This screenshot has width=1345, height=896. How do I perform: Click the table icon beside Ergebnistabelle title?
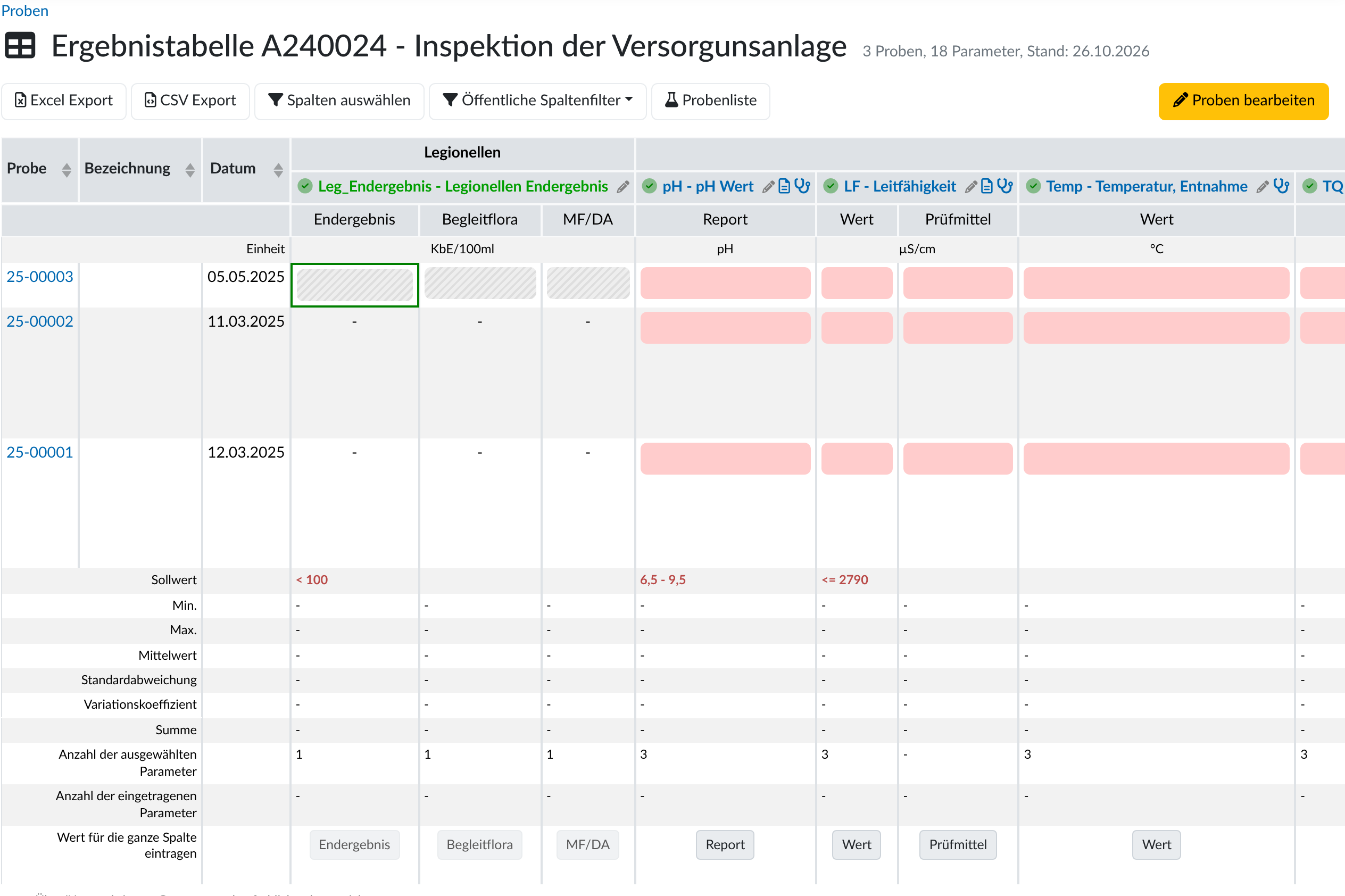[20, 46]
